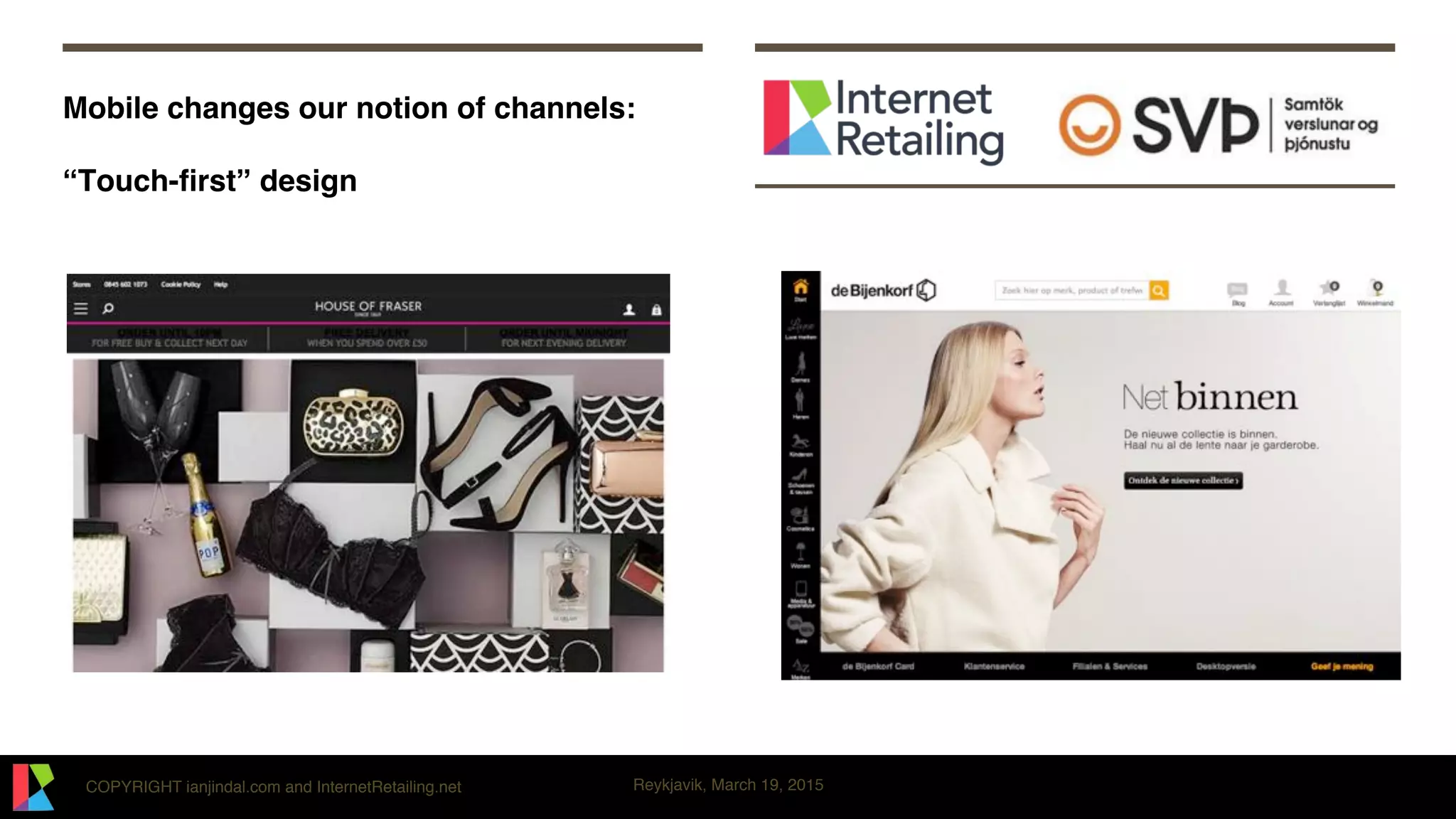The image size is (1456, 819).
Task: Open Filialen & Services link
Action: [x=1110, y=666]
